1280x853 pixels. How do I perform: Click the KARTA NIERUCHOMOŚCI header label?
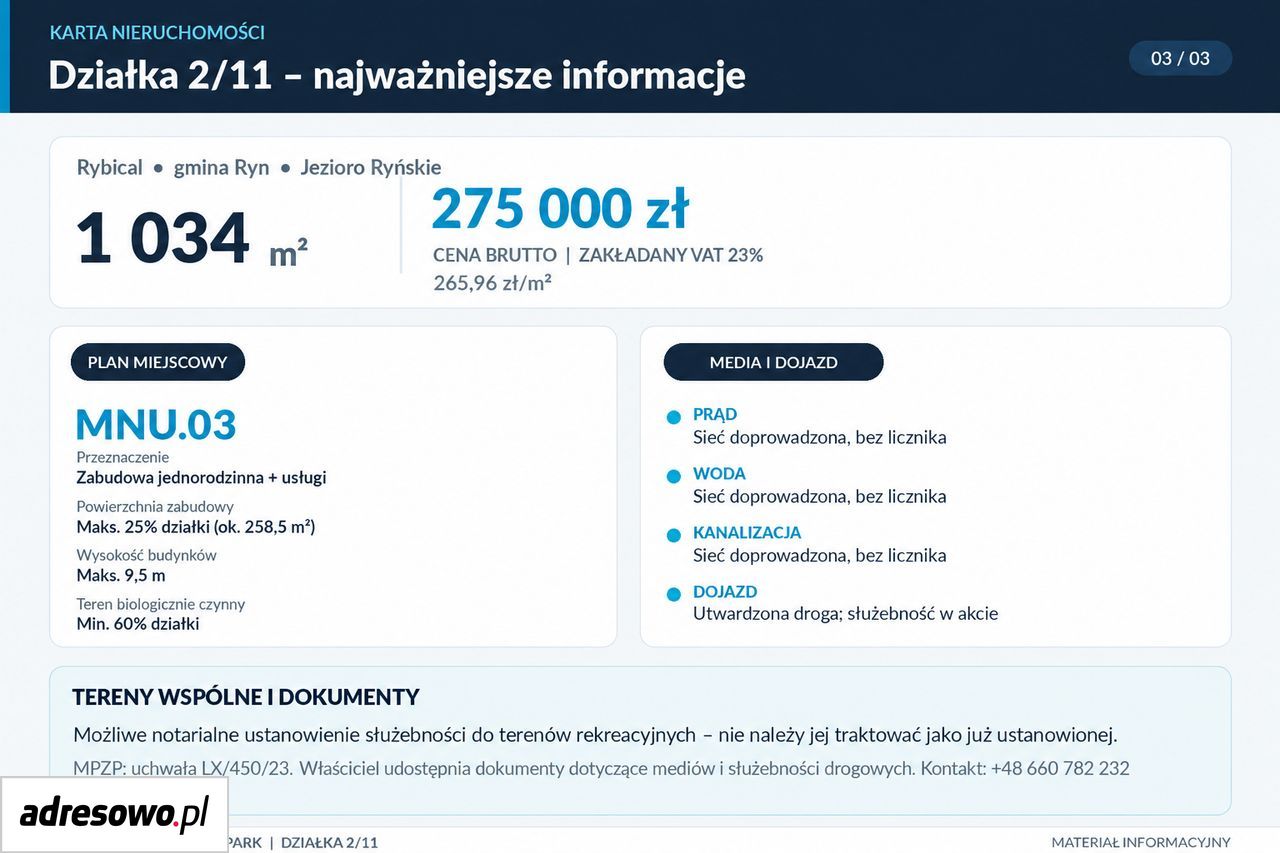(157, 32)
